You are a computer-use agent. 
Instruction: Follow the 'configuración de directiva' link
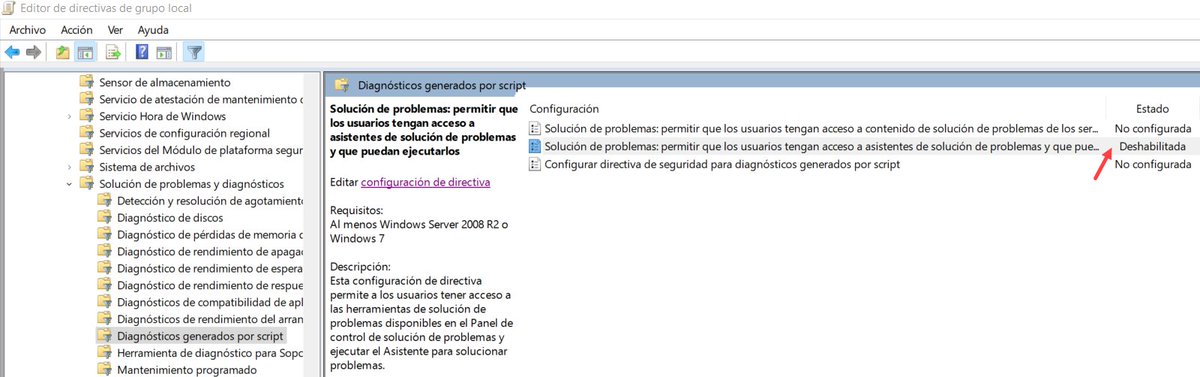coord(425,182)
